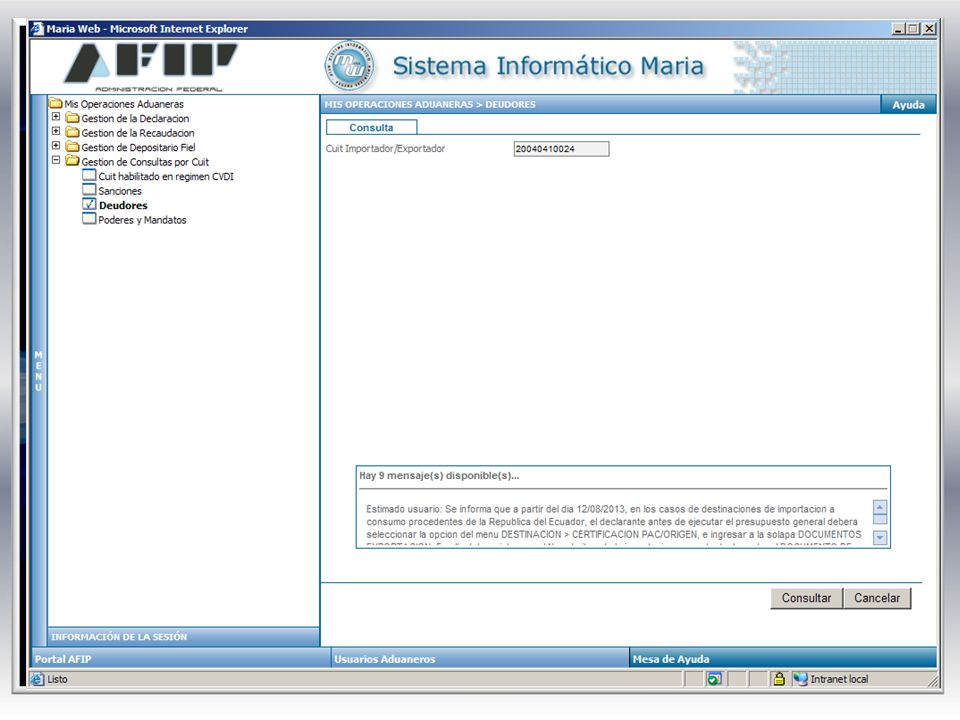The width and height of the screenshot is (960, 720).
Task: Click the Cuit Importador/Exportador label
Action: [x=385, y=148]
